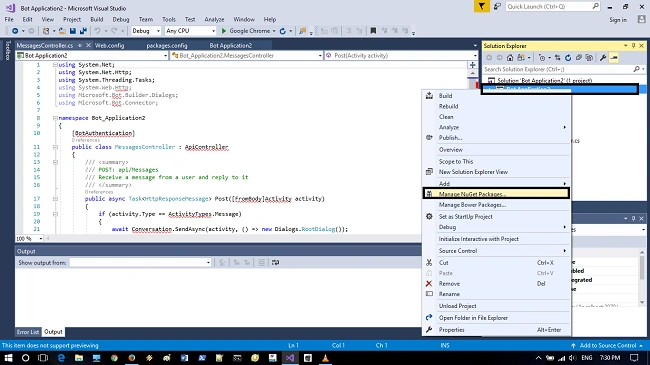Click VLC cone icon in taskbar
This screenshot has width=650, height=365.
pyautogui.click(x=325, y=358)
